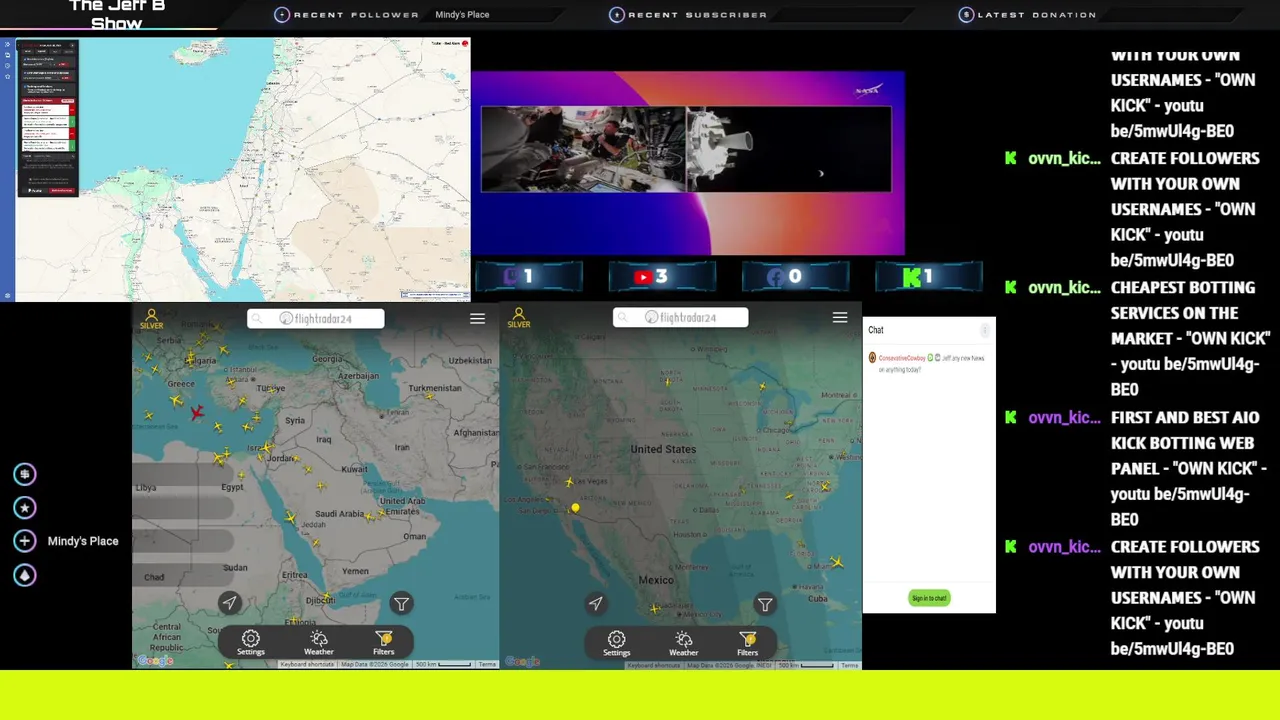Select large airplane north of Cuba
Image resolution: width=1280 pixels, height=720 pixels.
pyautogui.click(x=836, y=562)
